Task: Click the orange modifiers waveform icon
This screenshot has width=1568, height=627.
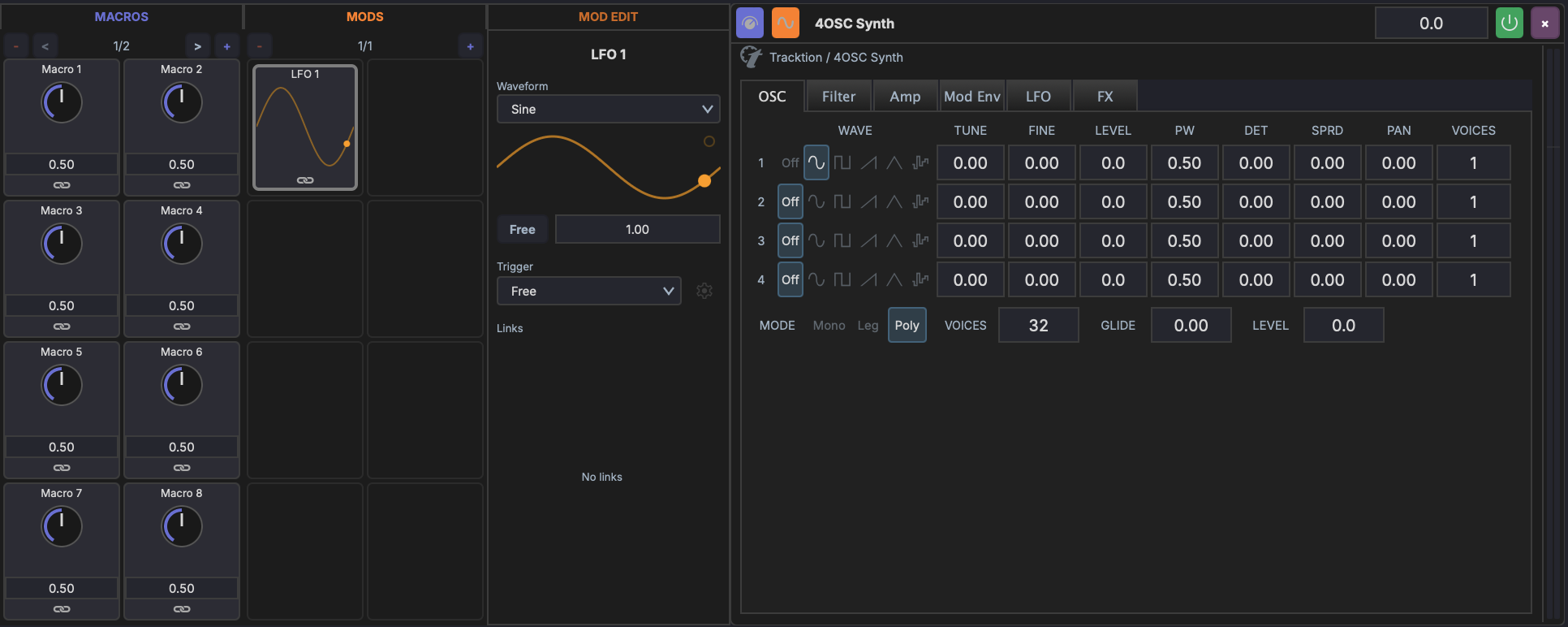Action: (x=785, y=24)
